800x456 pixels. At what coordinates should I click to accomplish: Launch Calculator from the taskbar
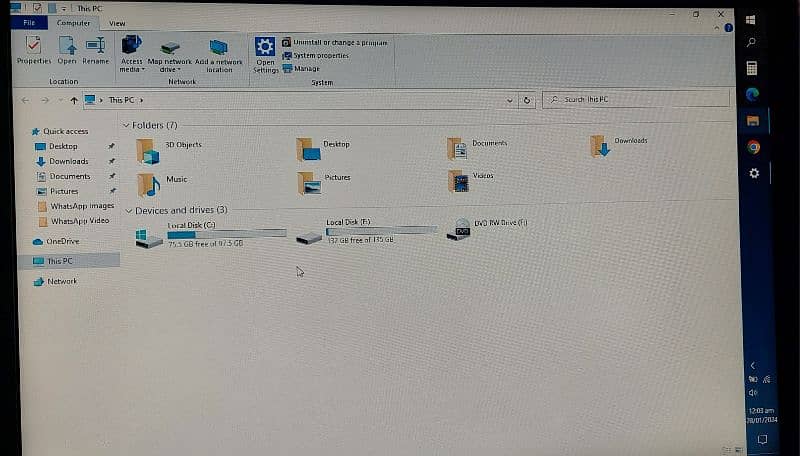click(752, 68)
